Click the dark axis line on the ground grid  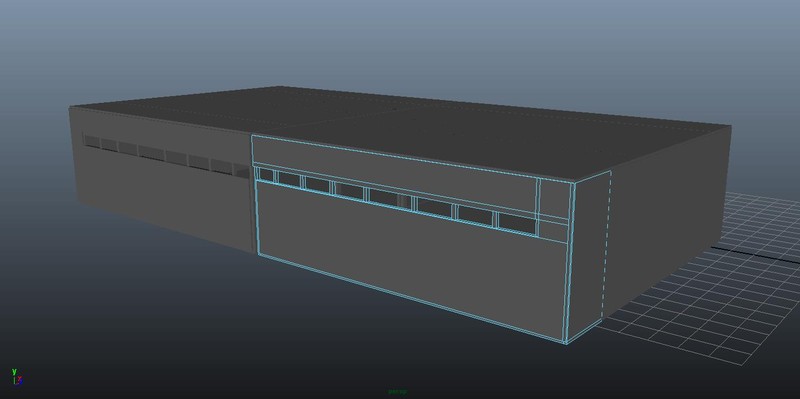tap(755, 254)
